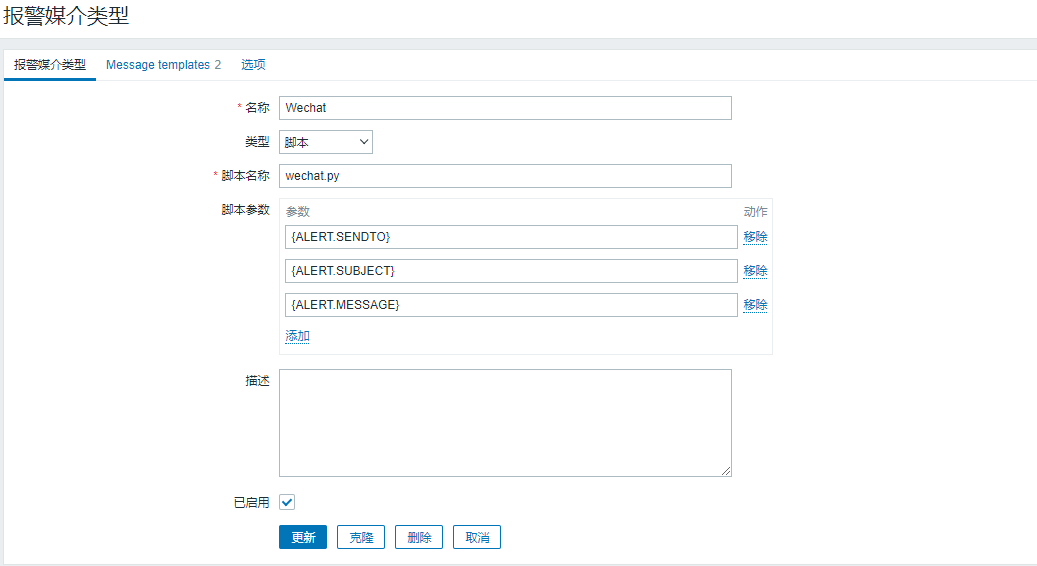Image resolution: width=1037 pixels, height=566 pixels.
Task: Focus the 脚本名称 field with wechat.py
Action: pyautogui.click(x=505, y=176)
